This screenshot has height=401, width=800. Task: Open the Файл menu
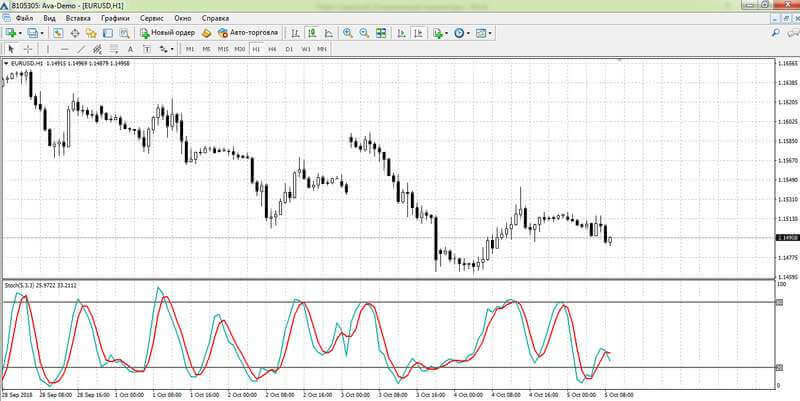tap(24, 18)
